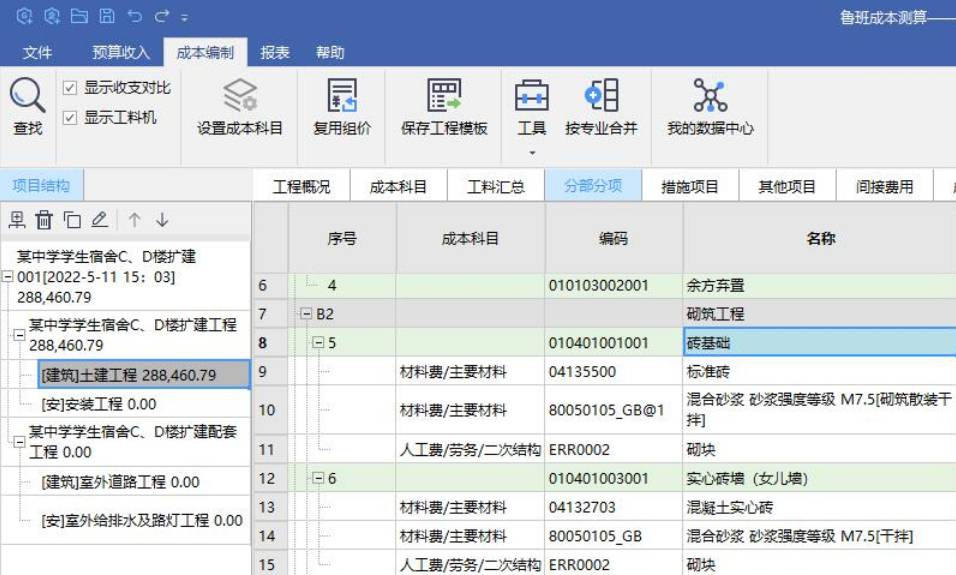Open quick access toolbar customize arrow

184,18
